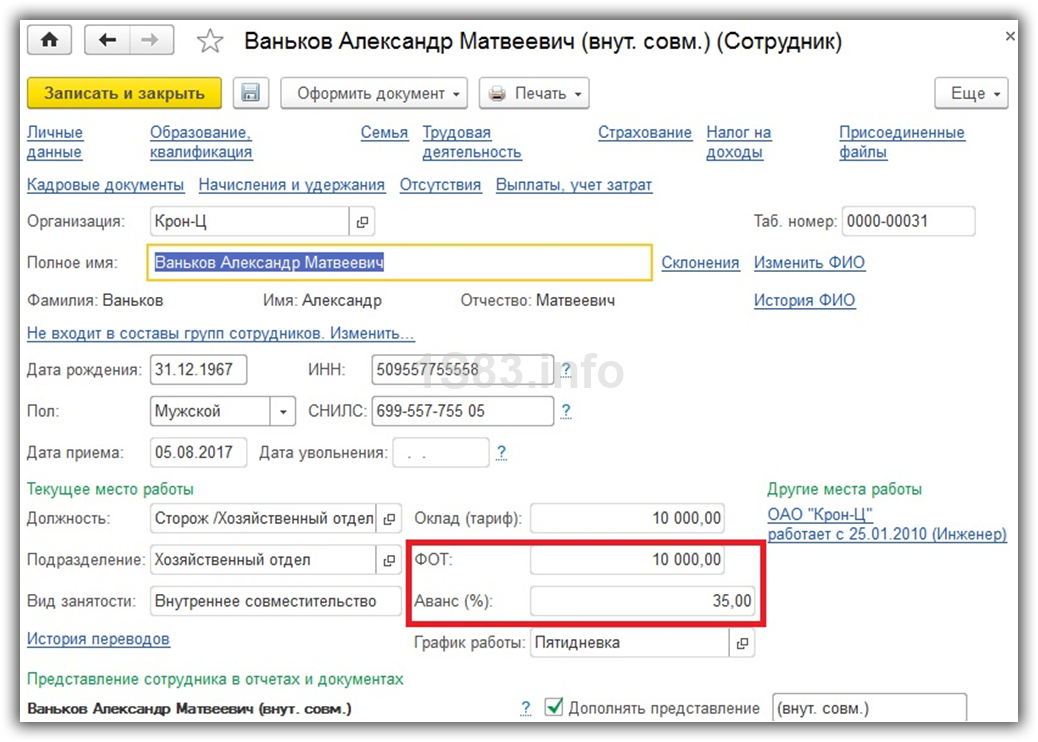1038x742 pixels.
Task: Navigate back with the left arrow
Action: click(x=107, y=40)
